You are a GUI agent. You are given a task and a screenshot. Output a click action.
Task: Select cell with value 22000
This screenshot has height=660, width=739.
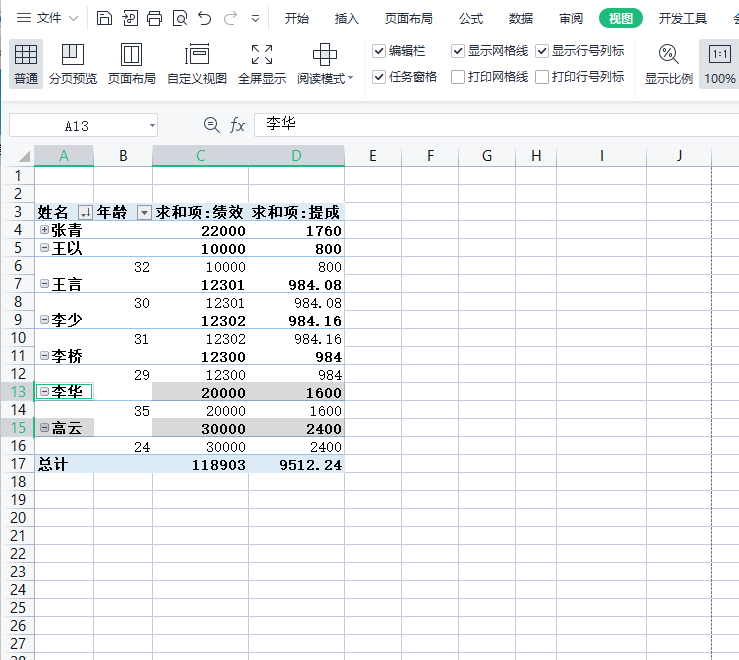(200, 231)
